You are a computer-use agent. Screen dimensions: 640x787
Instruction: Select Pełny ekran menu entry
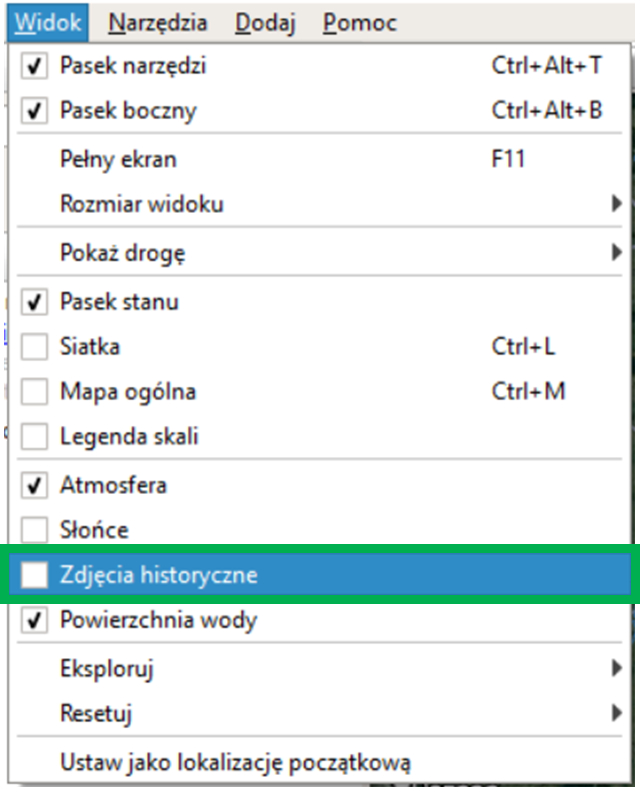click(118, 159)
